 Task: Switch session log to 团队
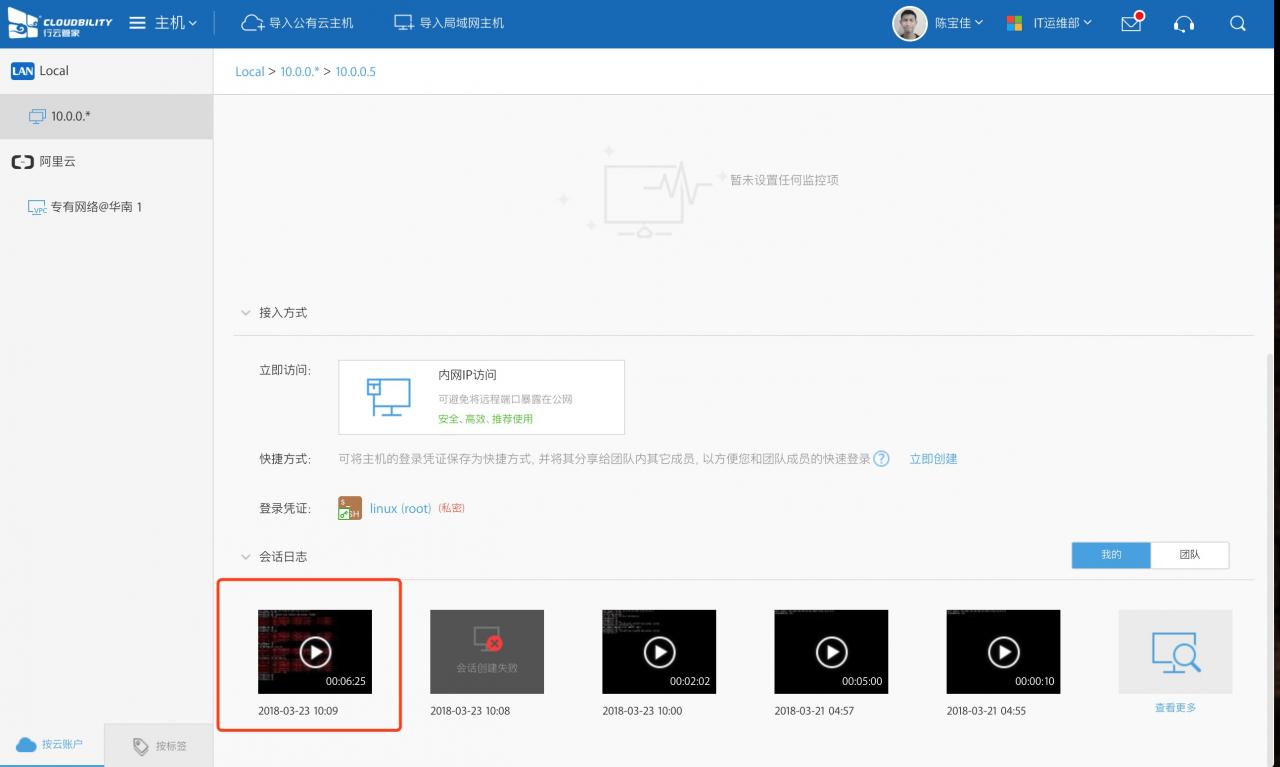(x=1189, y=555)
